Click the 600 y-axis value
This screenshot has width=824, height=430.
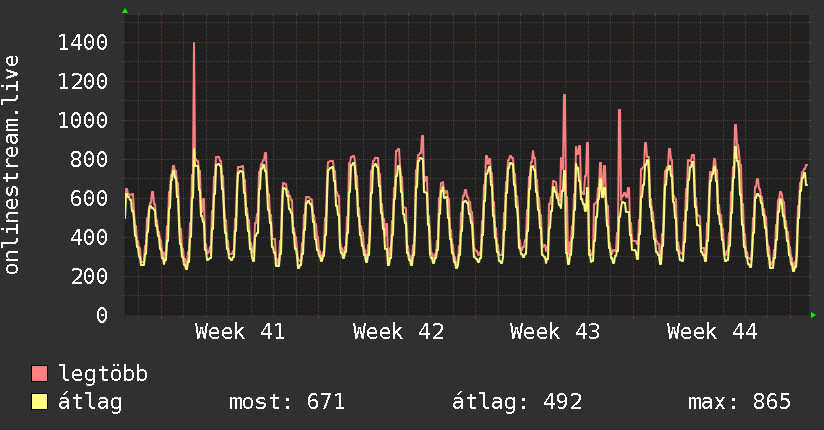pyautogui.click(x=89, y=198)
